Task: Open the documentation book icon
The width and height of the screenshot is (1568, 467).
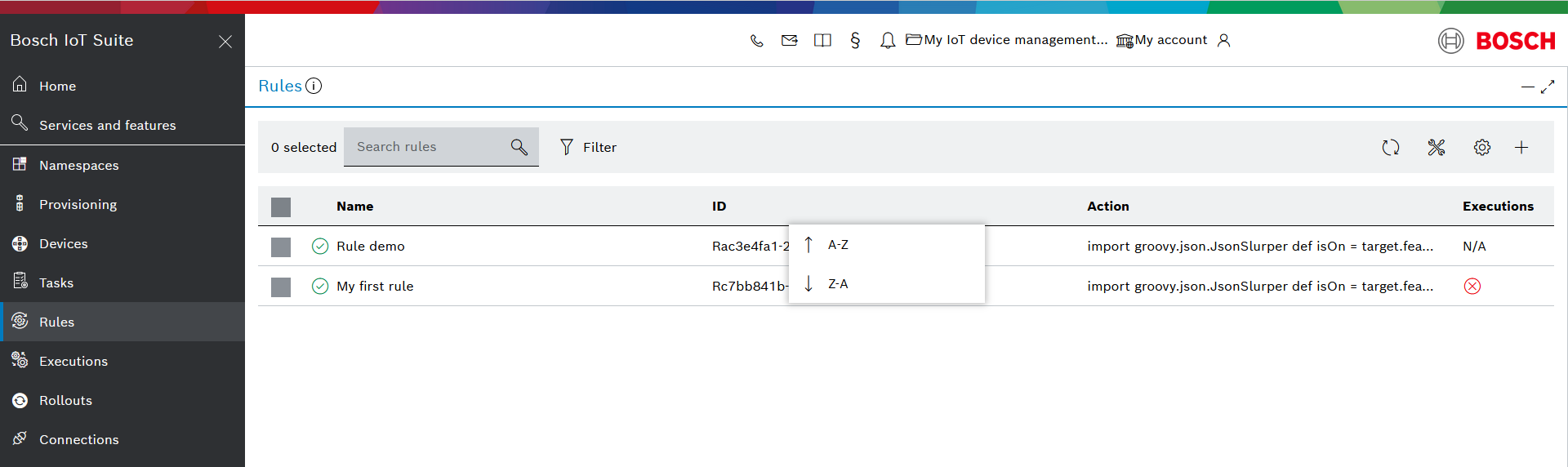Action: pos(822,40)
